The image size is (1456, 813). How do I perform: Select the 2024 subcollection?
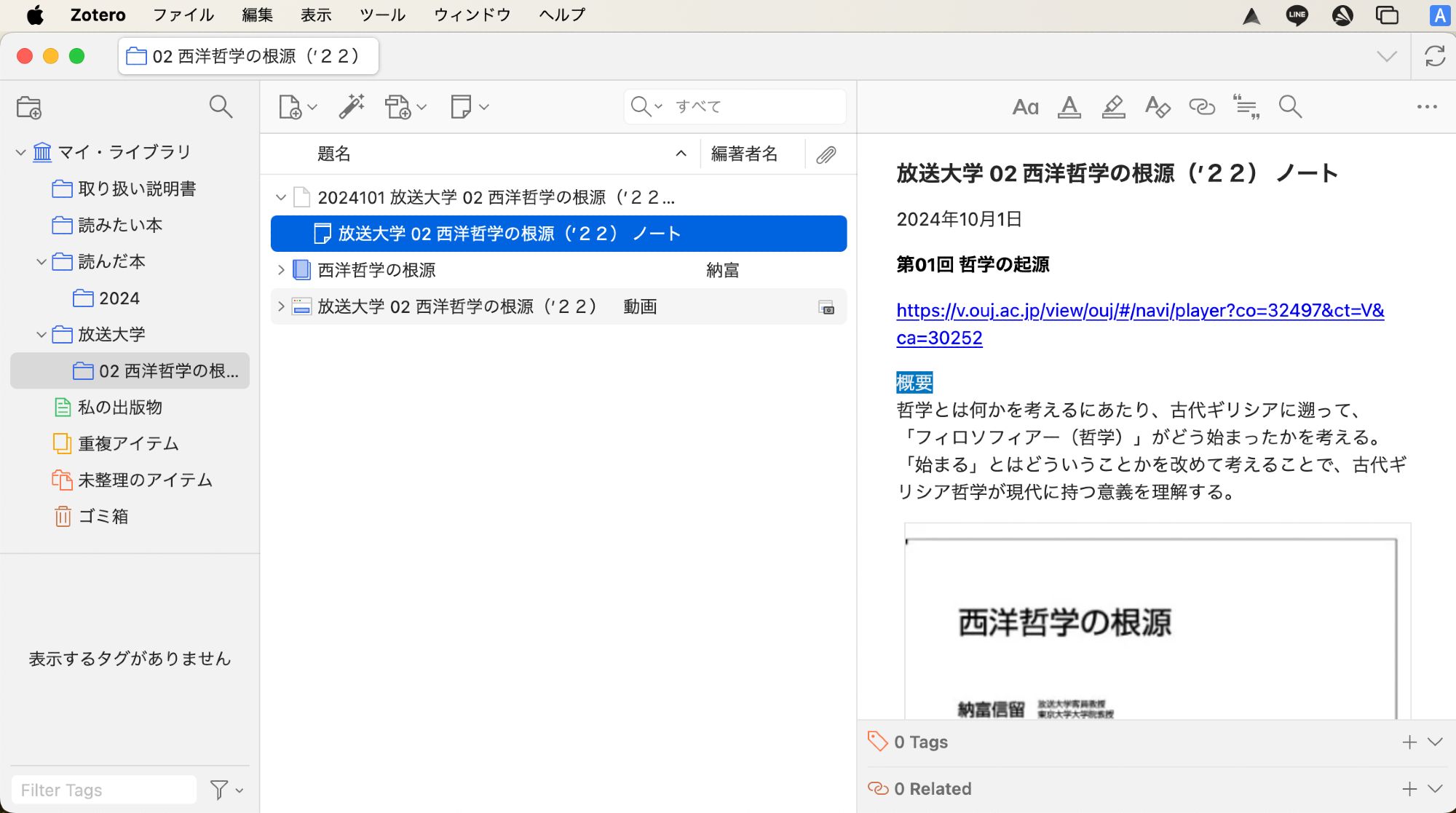[x=130, y=298]
